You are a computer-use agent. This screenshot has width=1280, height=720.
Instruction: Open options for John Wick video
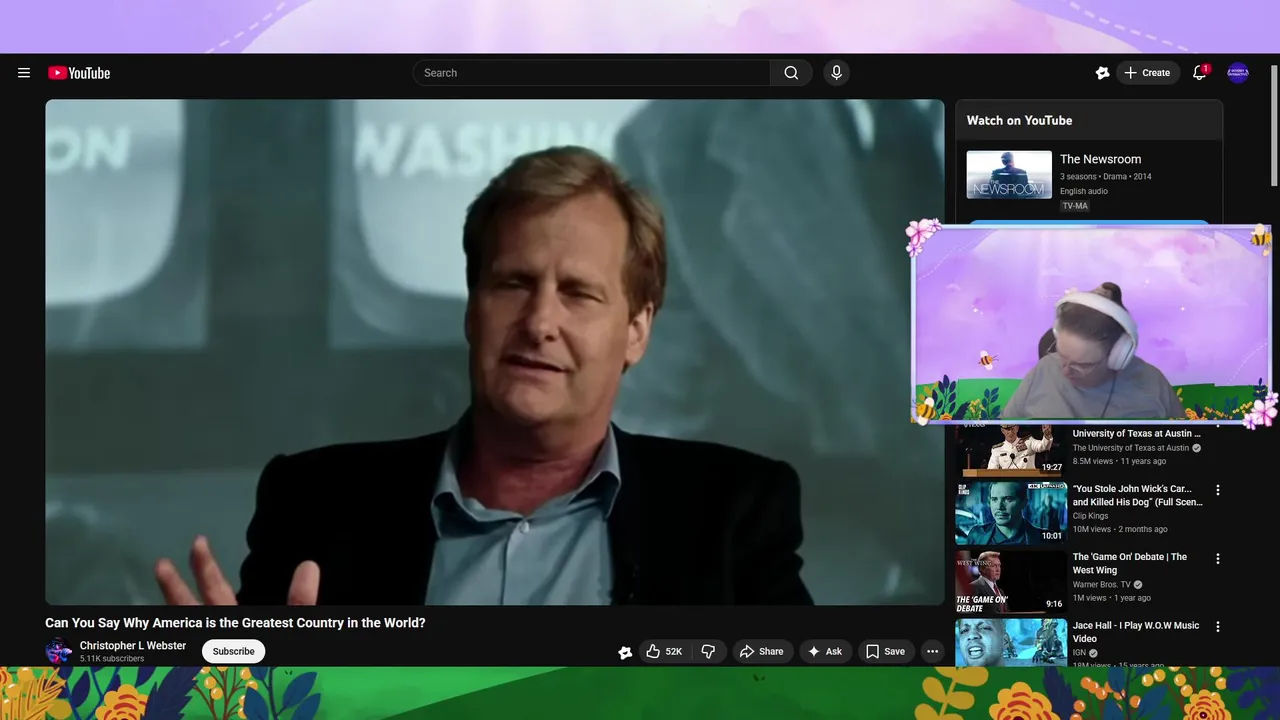click(1218, 490)
